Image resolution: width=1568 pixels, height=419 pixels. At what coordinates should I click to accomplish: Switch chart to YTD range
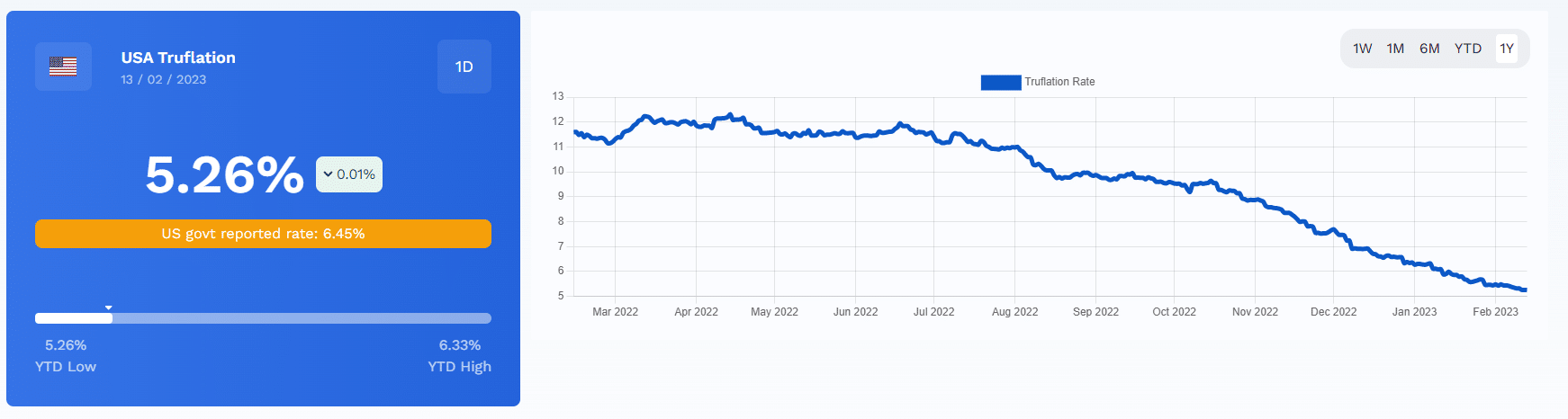1468,49
